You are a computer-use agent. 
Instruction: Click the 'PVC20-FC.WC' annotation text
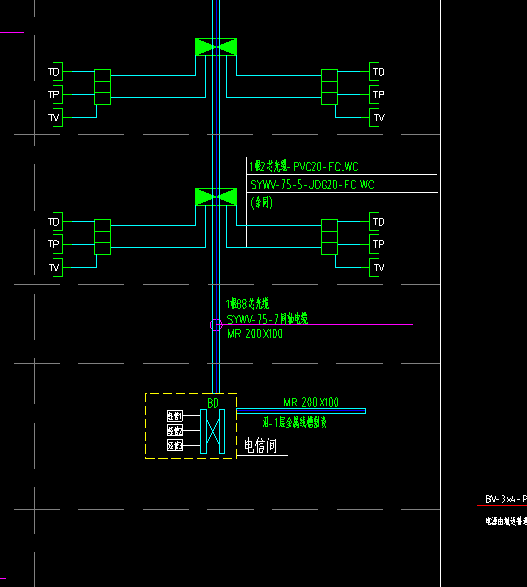326,166
